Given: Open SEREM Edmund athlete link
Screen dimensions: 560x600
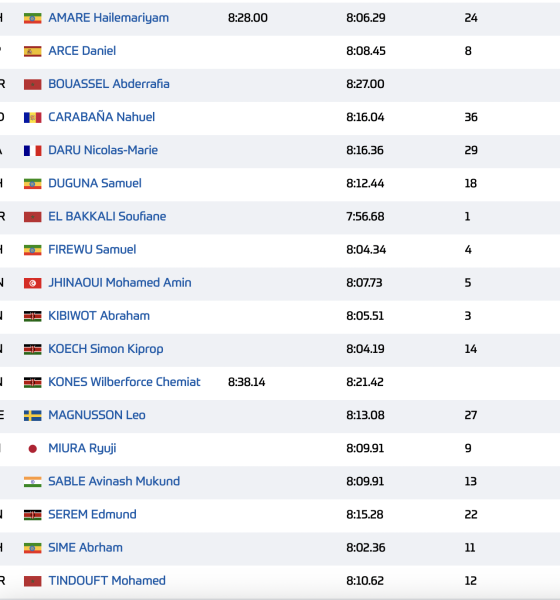Looking at the screenshot, I should 92,514.
